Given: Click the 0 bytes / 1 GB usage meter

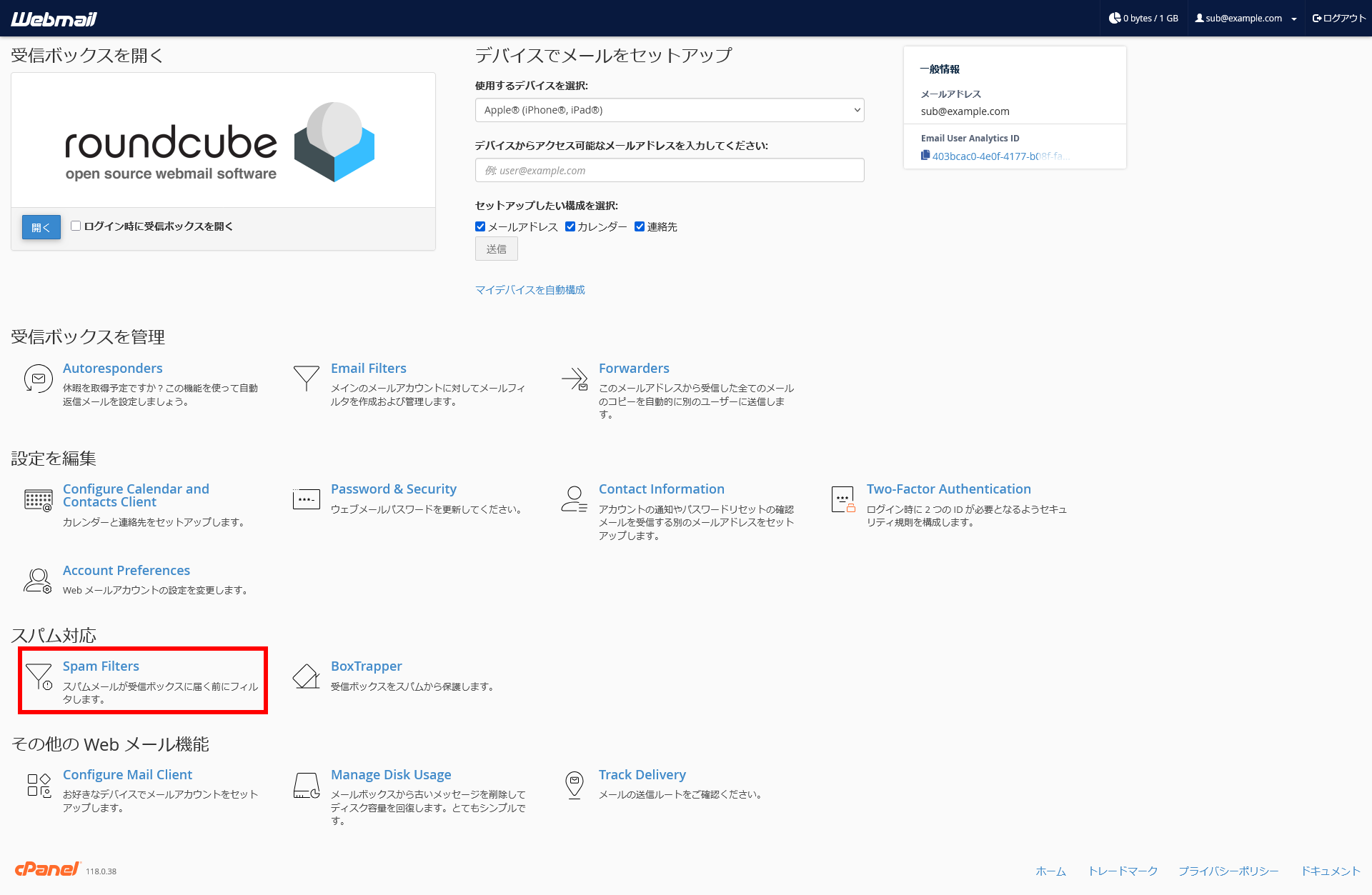Looking at the screenshot, I should pyautogui.click(x=1143, y=18).
